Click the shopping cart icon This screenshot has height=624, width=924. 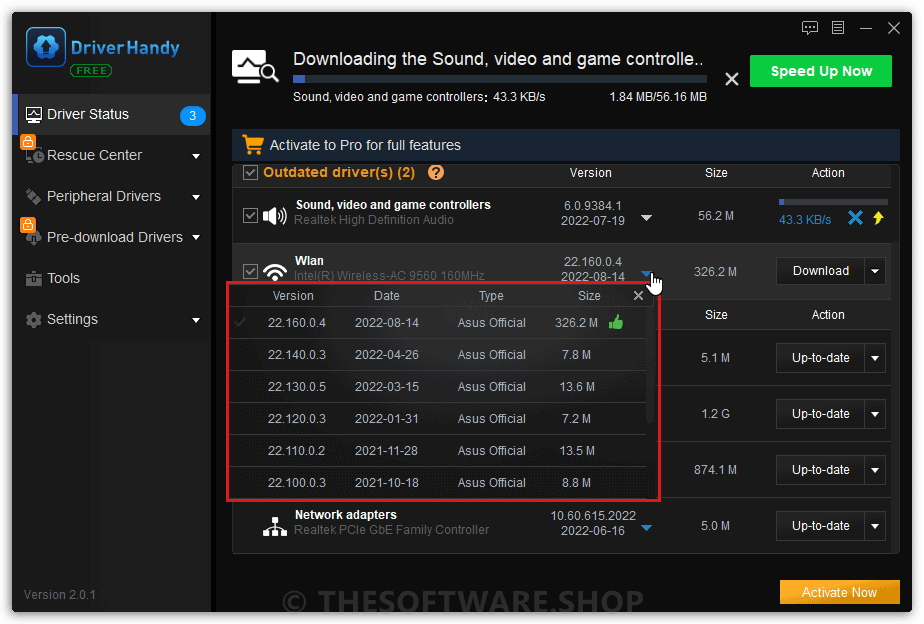pos(253,144)
